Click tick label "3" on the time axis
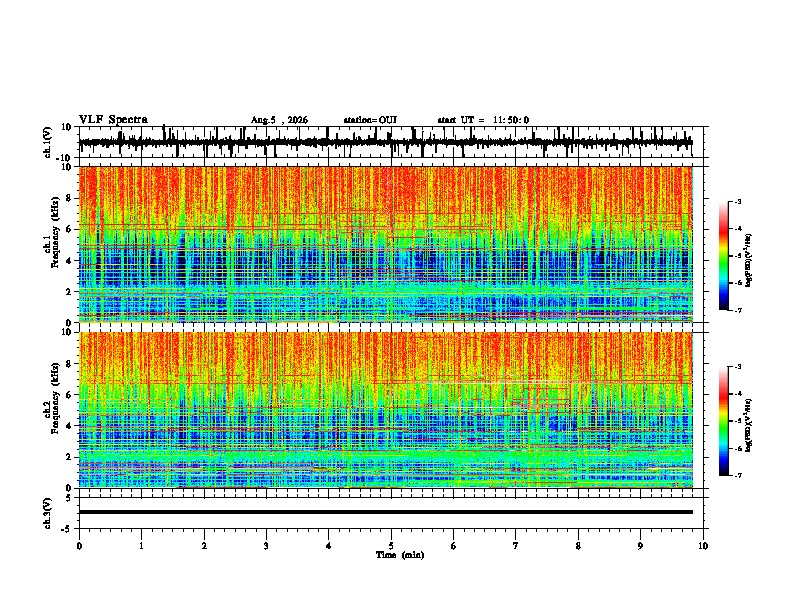792x612 pixels. coord(266,546)
